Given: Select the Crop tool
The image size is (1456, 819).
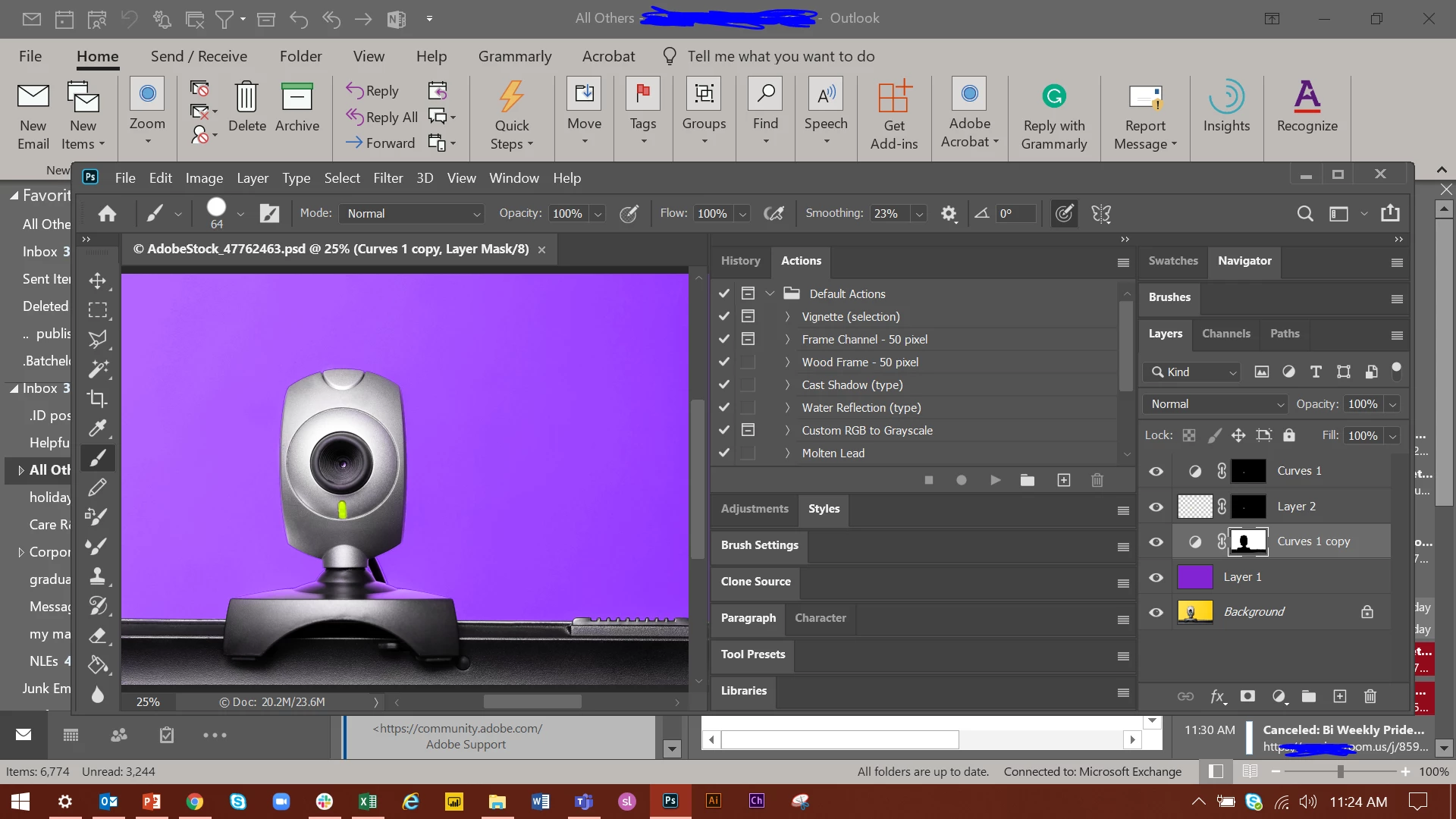Looking at the screenshot, I should (x=97, y=398).
